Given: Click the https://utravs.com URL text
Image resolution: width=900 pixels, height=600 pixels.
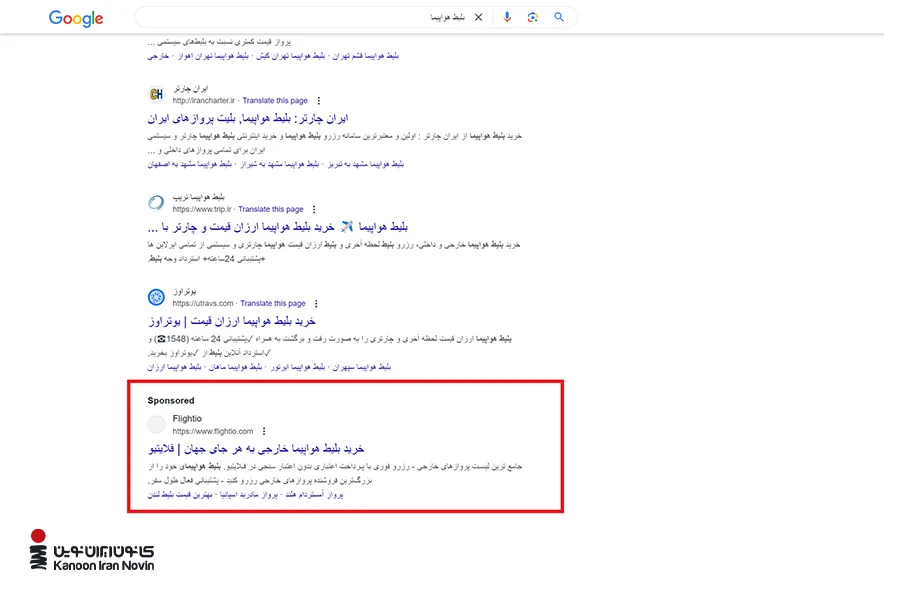Looking at the screenshot, I should click(203, 304).
